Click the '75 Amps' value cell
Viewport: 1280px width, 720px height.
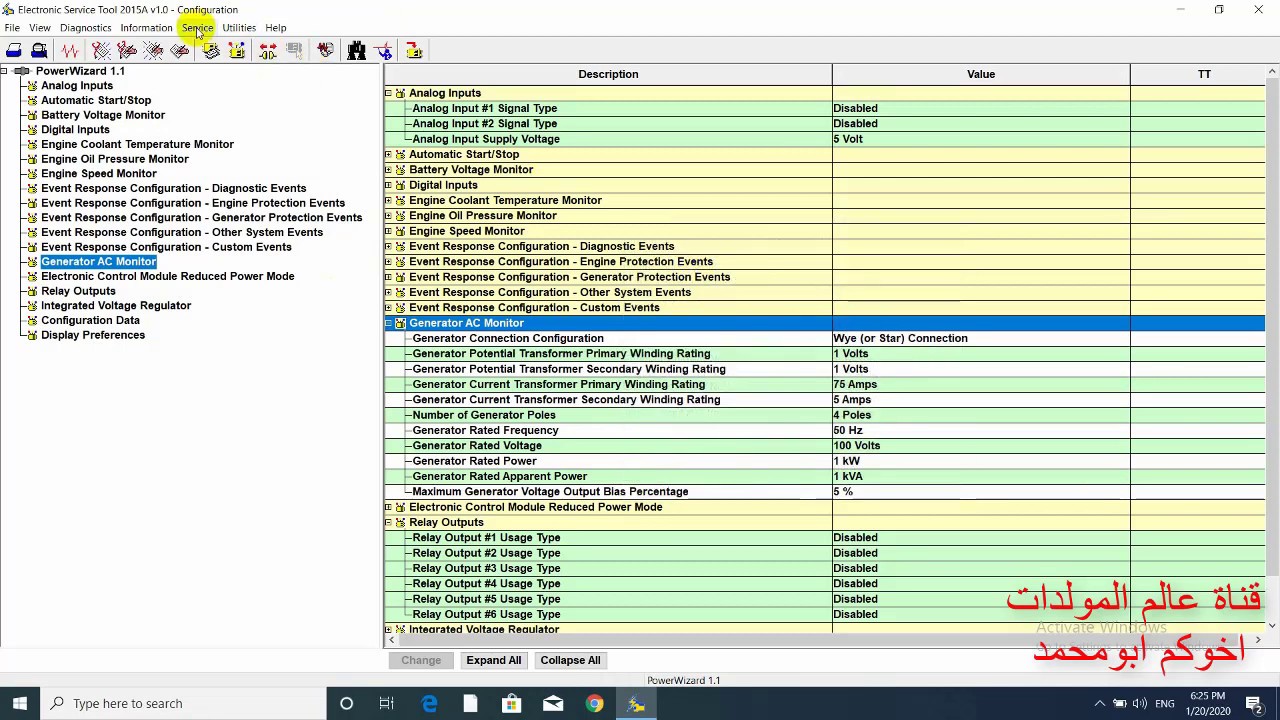coord(981,384)
